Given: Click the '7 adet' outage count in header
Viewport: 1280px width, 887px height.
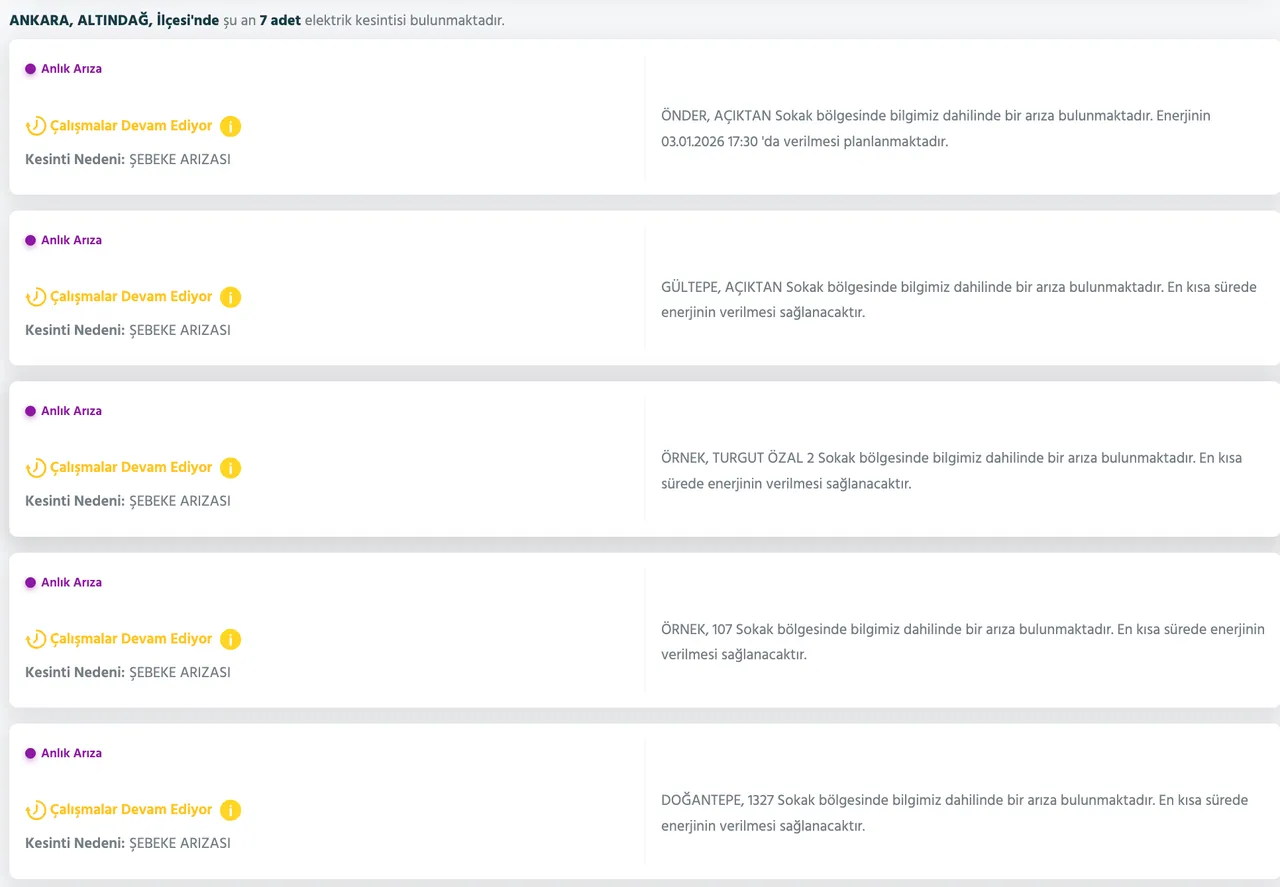Looking at the screenshot, I should [279, 20].
